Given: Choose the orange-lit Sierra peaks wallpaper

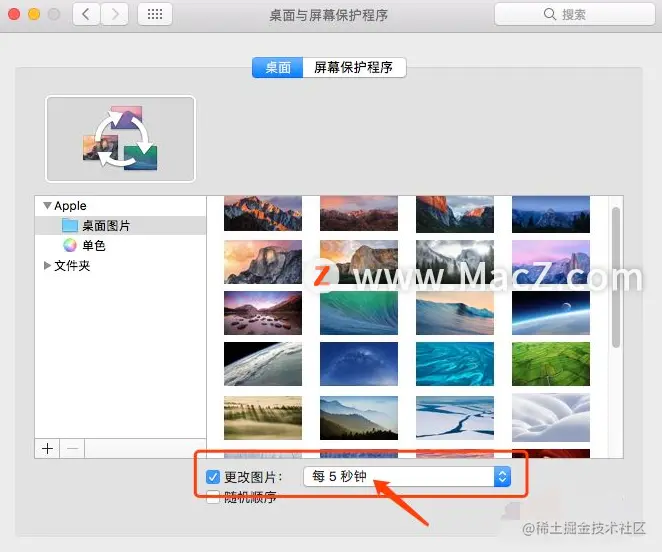Looking at the screenshot, I should click(263, 213).
